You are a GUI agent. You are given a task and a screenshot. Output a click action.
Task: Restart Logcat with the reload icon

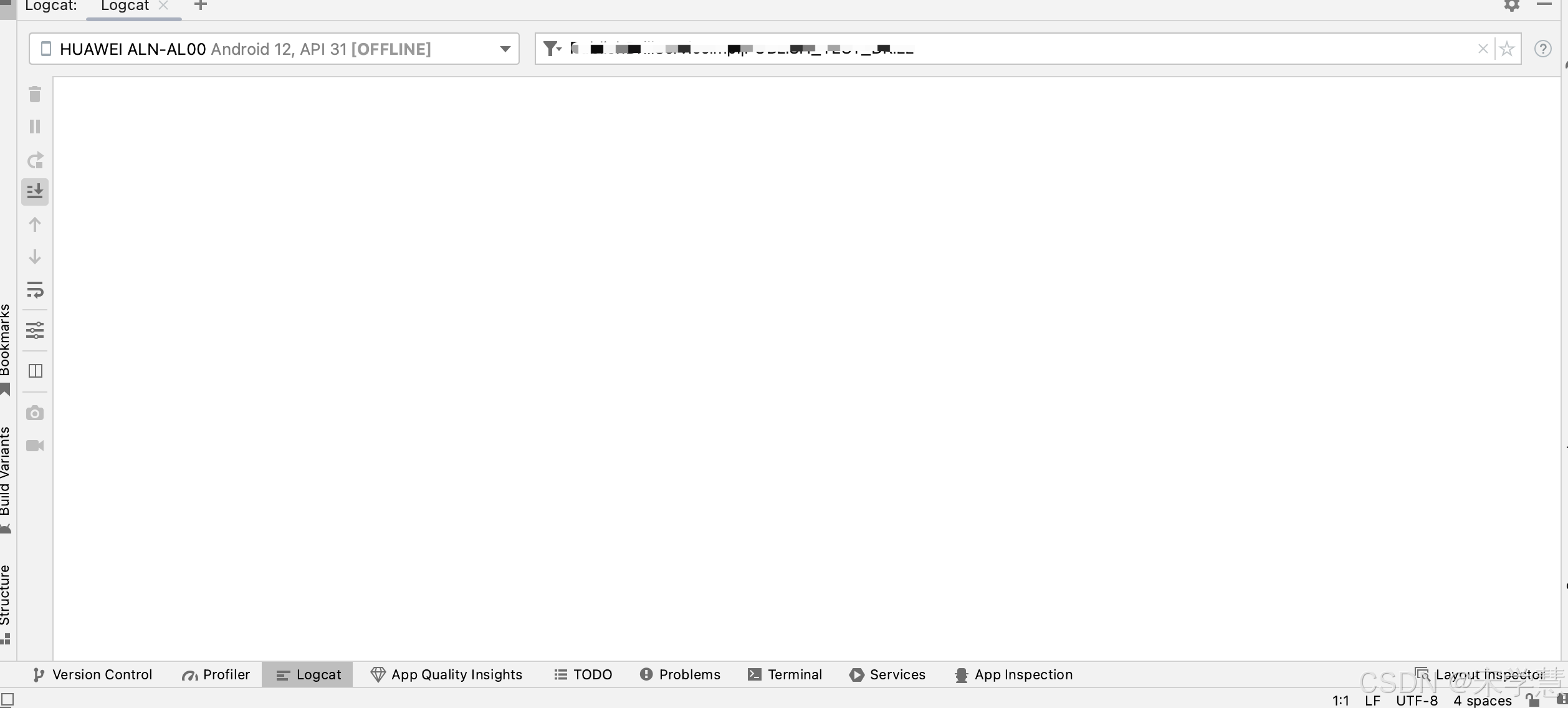pyautogui.click(x=35, y=160)
